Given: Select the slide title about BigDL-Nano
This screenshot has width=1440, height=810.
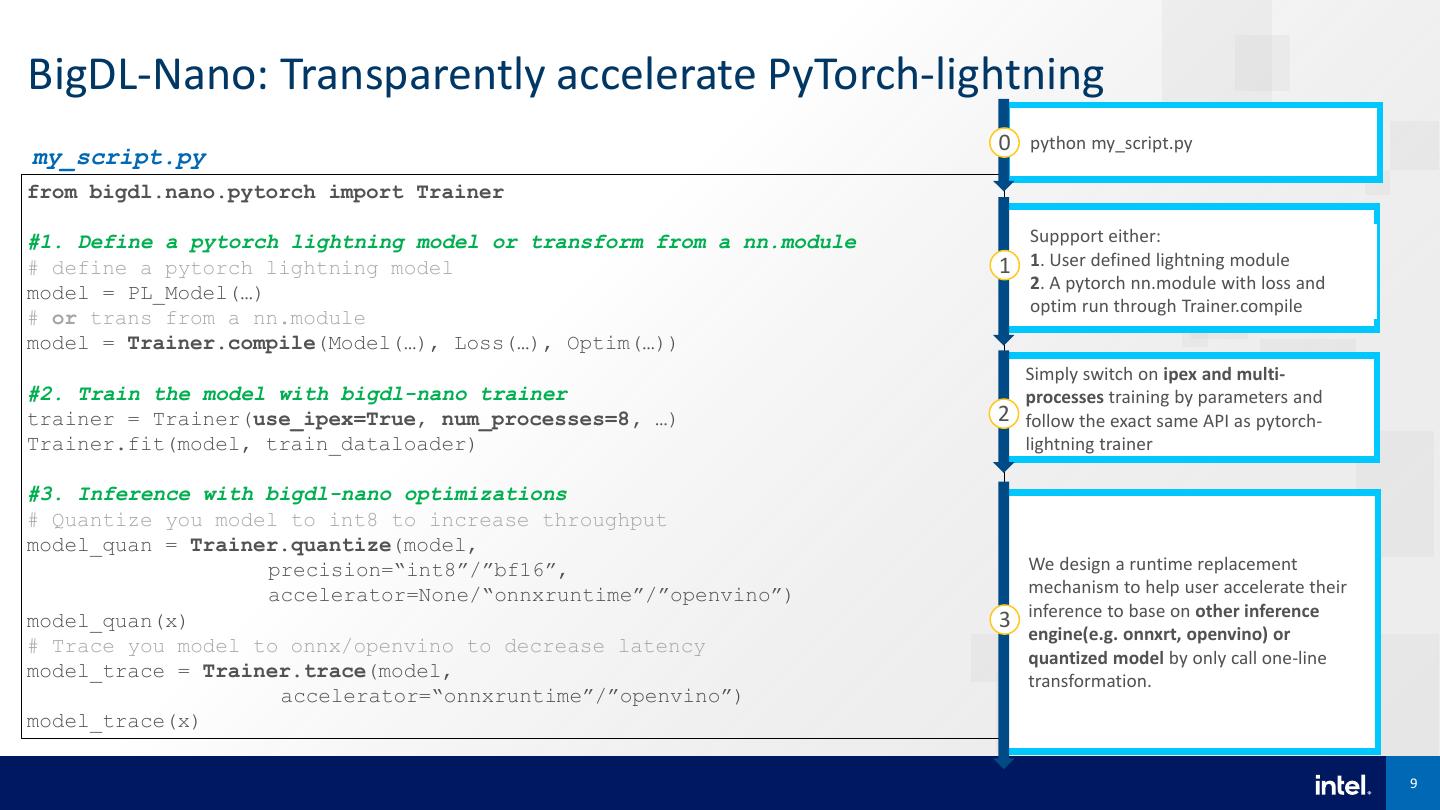Looking at the screenshot, I should click(565, 72).
